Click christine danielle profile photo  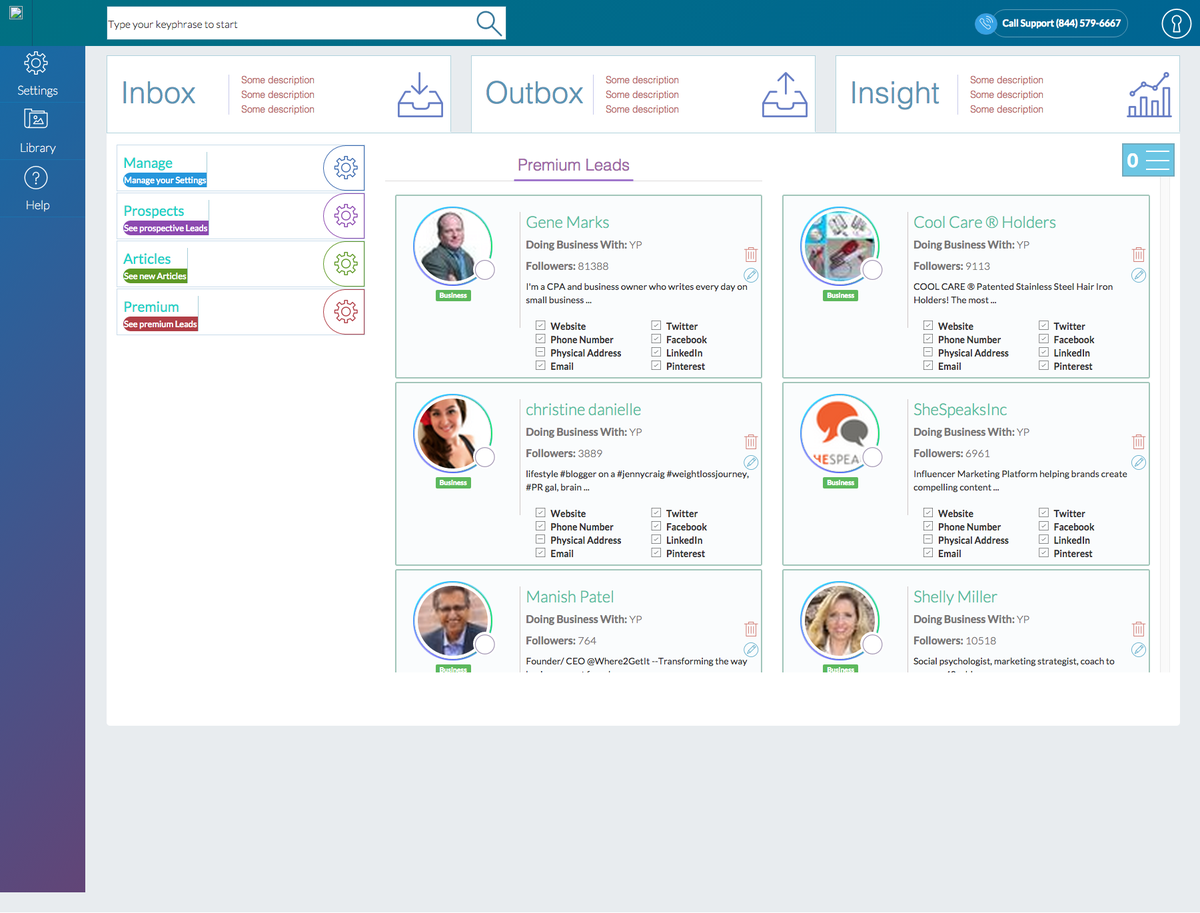coord(452,434)
